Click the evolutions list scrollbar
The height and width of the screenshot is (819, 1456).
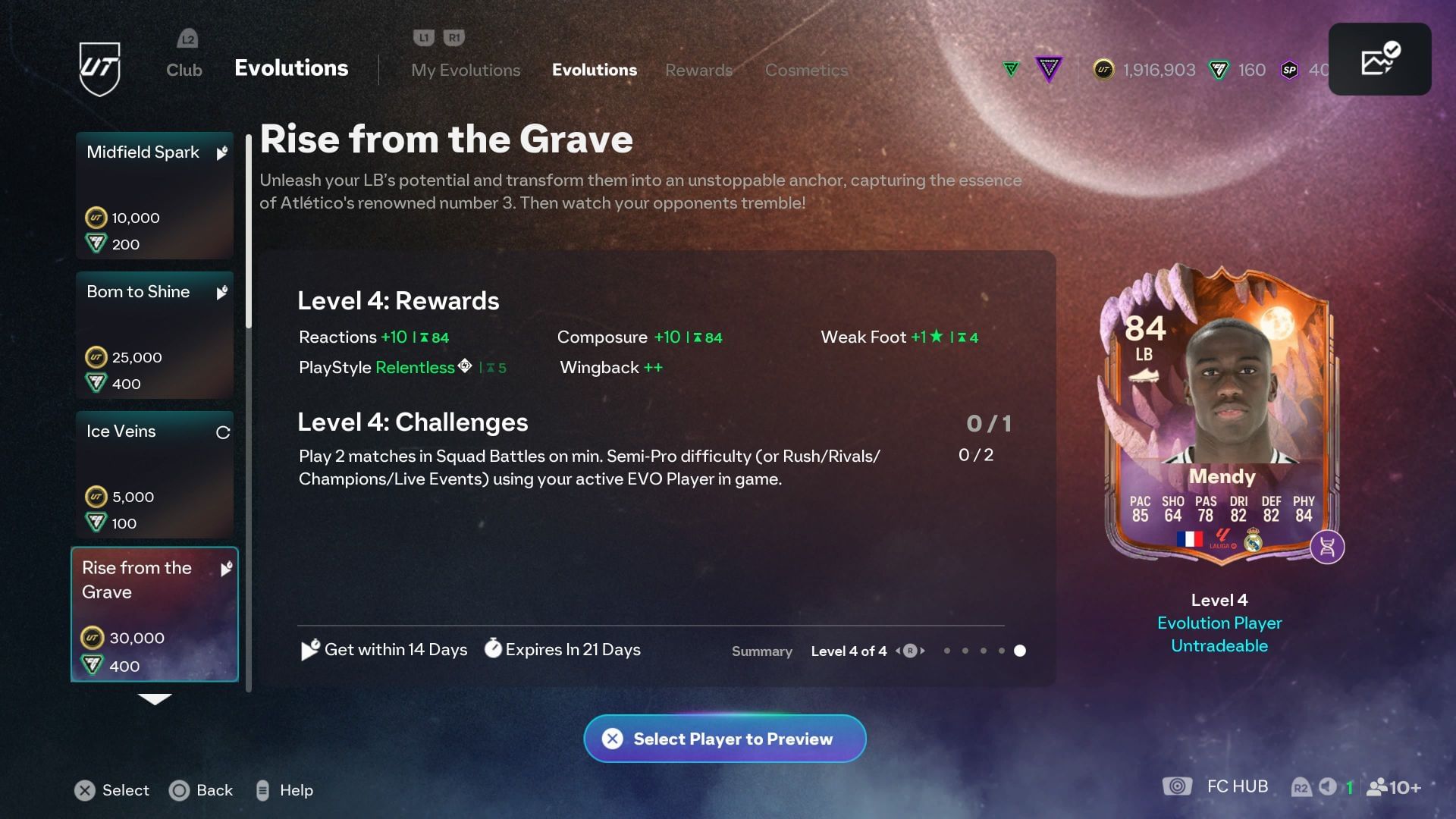248,232
